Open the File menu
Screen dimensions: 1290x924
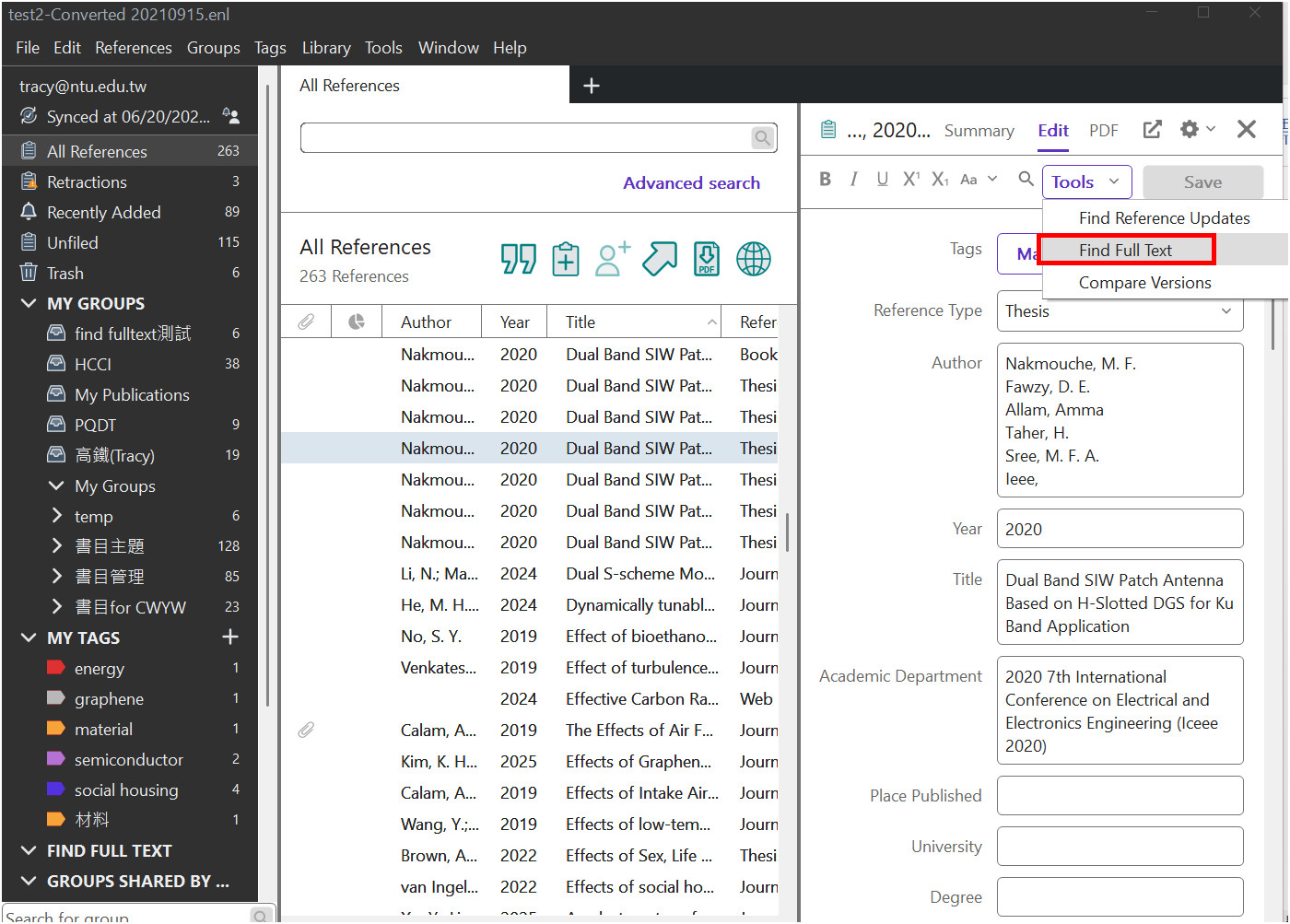pos(28,48)
